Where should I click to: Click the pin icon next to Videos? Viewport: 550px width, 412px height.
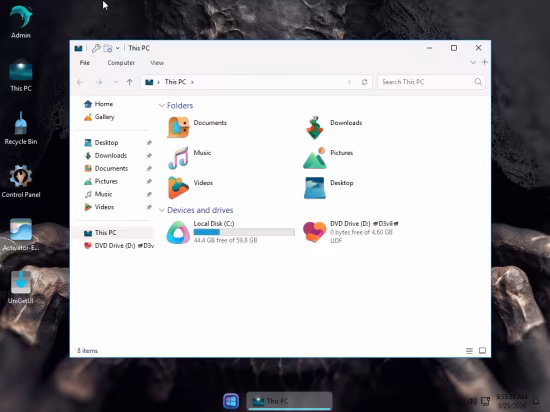pyautogui.click(x=149, y=207)
